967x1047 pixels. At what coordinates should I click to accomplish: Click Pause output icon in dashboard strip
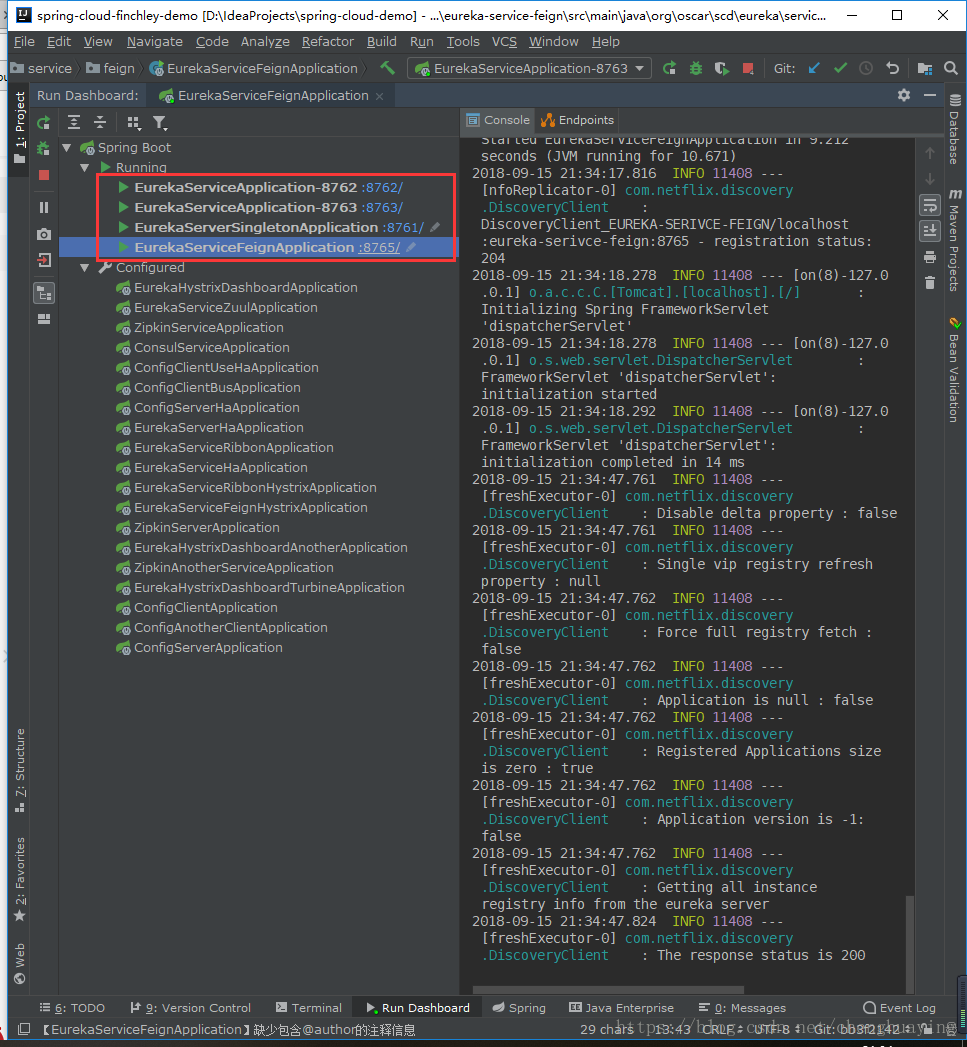44,208
